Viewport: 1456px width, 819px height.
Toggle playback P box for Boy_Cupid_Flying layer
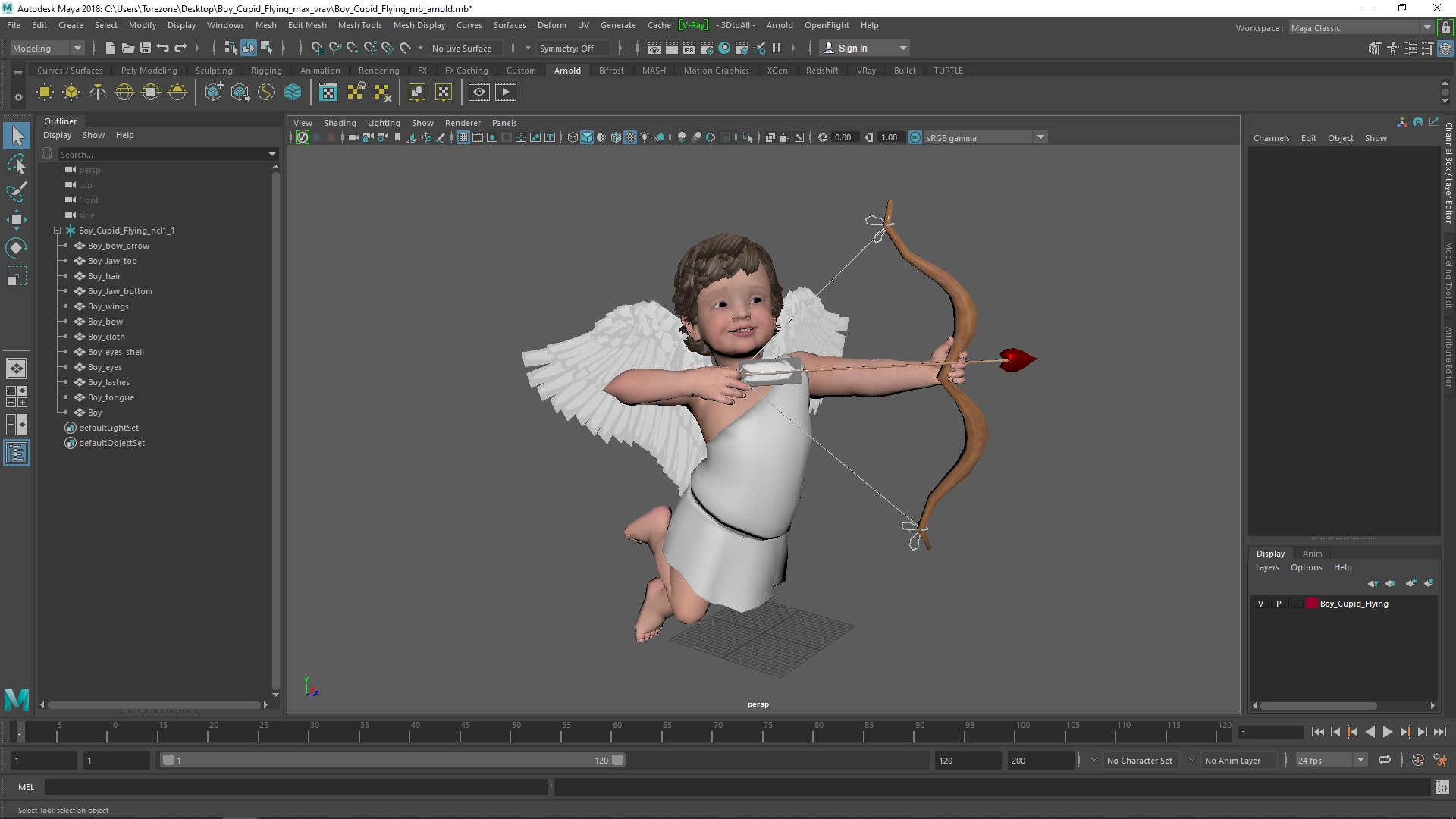(x=1279, y=604)
